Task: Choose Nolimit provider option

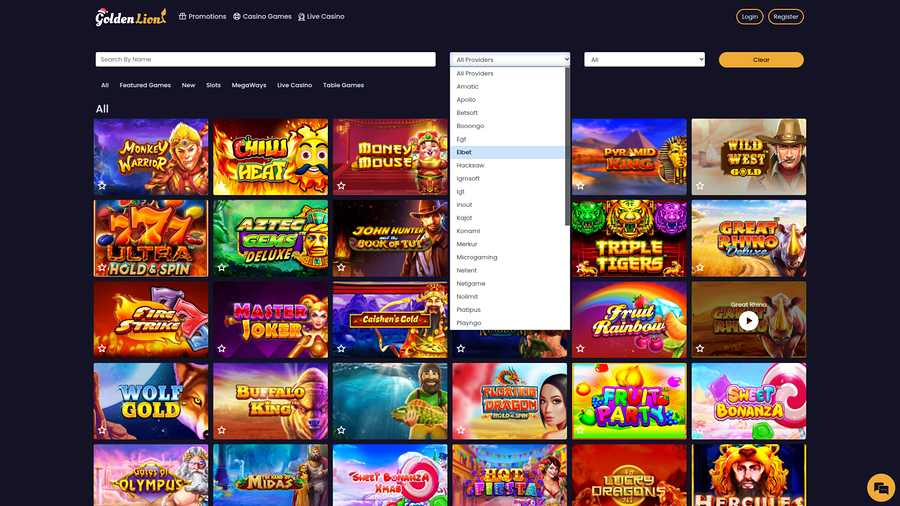Action: tap(507, 297)
